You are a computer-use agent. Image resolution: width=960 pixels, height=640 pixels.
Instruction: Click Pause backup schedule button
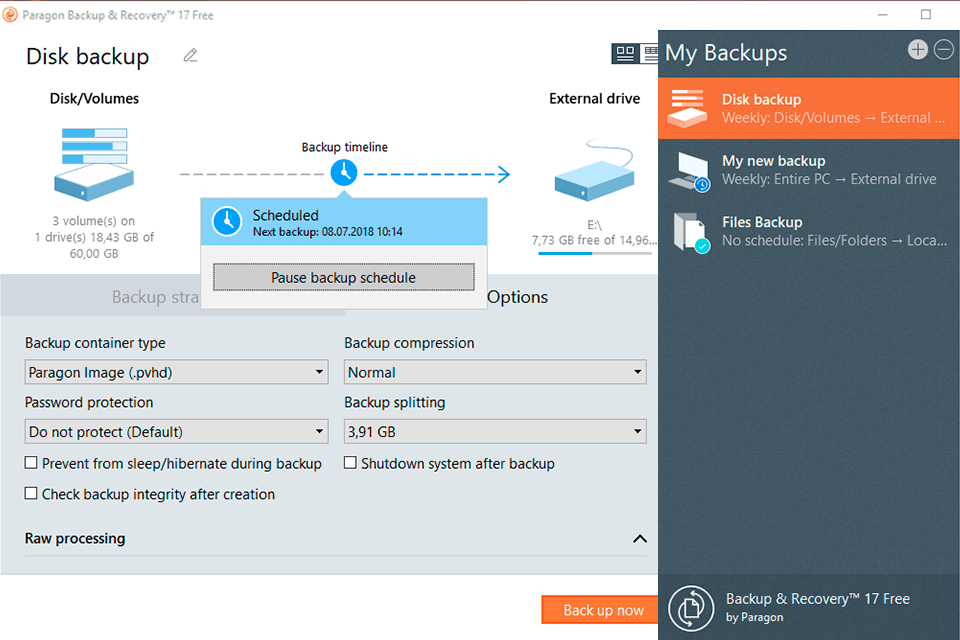click(x=343, y=277)
